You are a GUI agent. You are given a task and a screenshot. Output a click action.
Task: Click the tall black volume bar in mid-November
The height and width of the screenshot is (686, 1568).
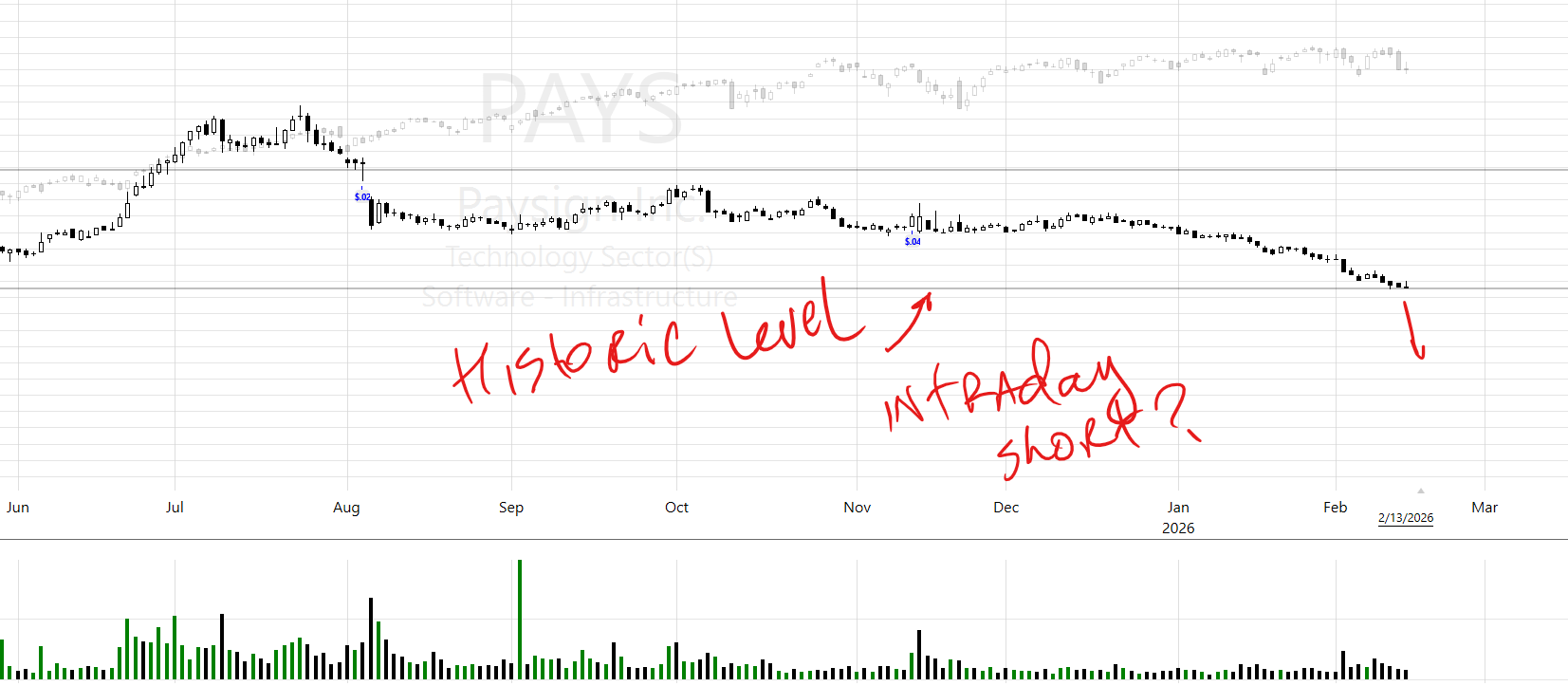click(x=918, y=653)
